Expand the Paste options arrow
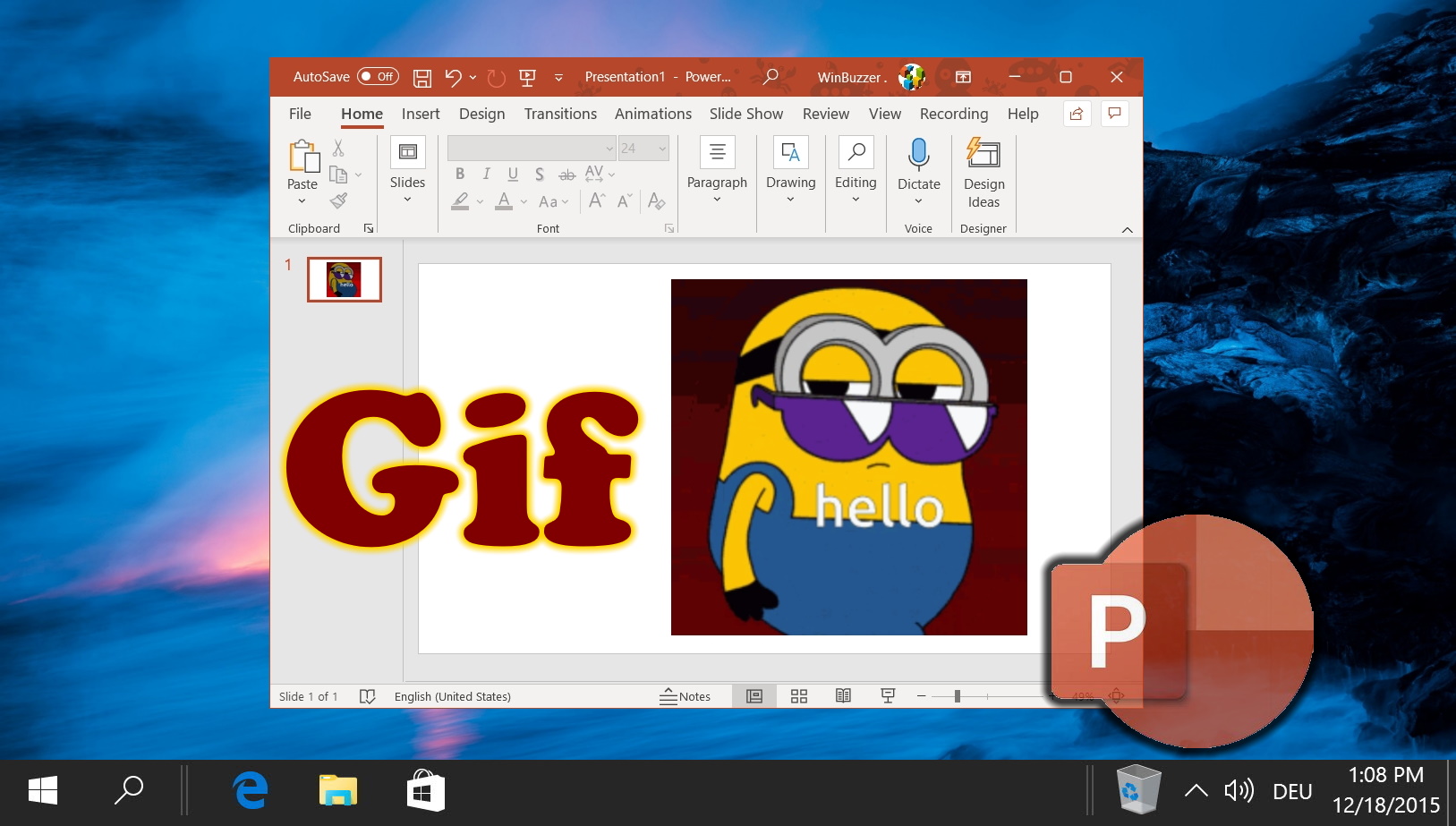This screenshot has width=1456, height=826. tap(302, 201)
